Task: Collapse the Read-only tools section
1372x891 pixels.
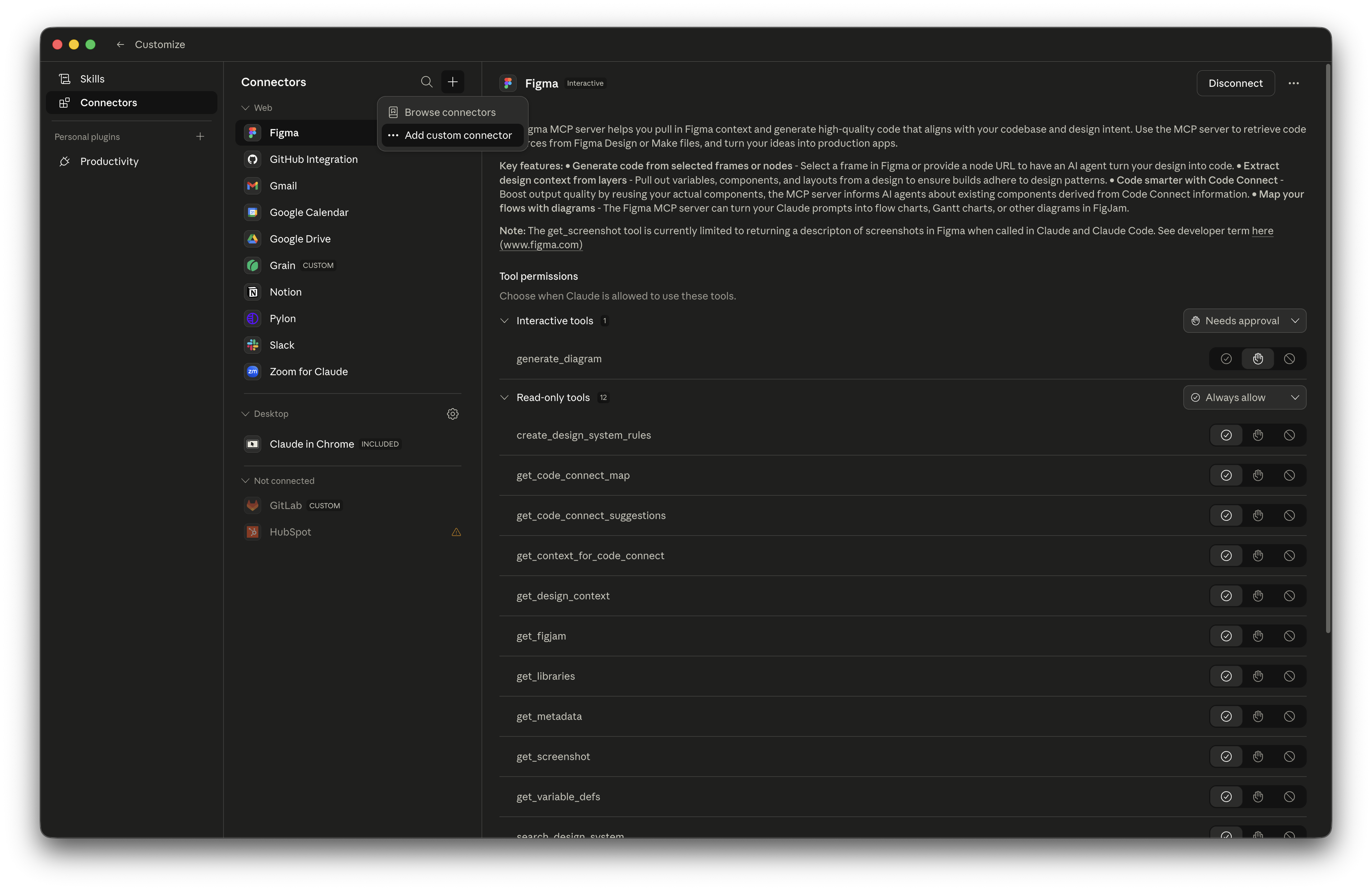Action: point(504,397)
